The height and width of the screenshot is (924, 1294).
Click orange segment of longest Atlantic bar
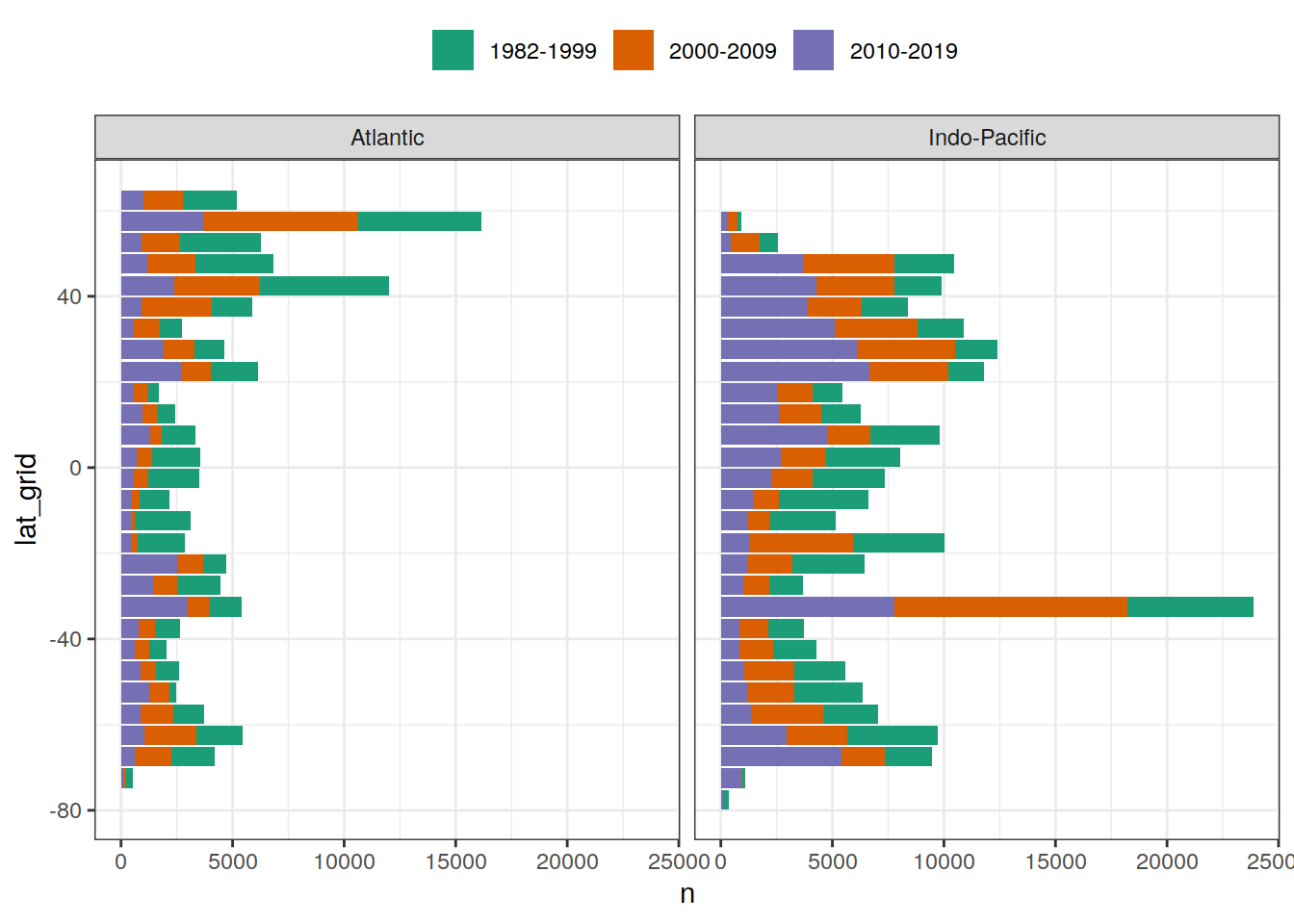[280, 221]
